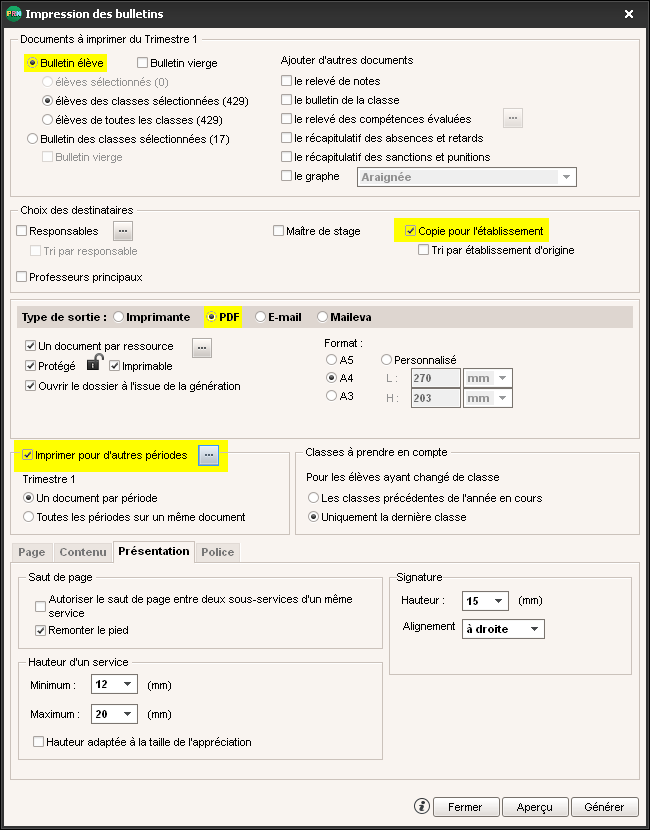Select Les classes précédentes de l'année en cours

pyautogui.click(x=425, y=498)
